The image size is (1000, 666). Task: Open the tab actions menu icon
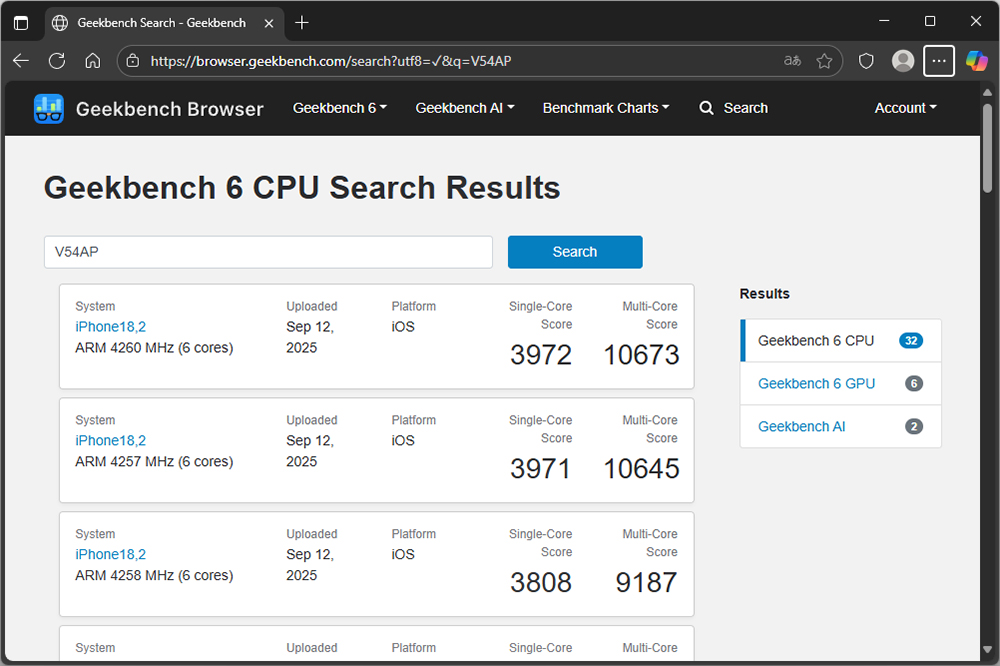pos(21,23)
